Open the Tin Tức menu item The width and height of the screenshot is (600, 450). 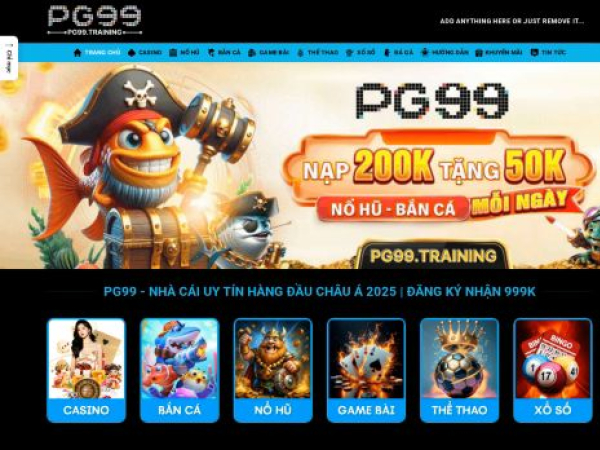(x=548, y=52)
